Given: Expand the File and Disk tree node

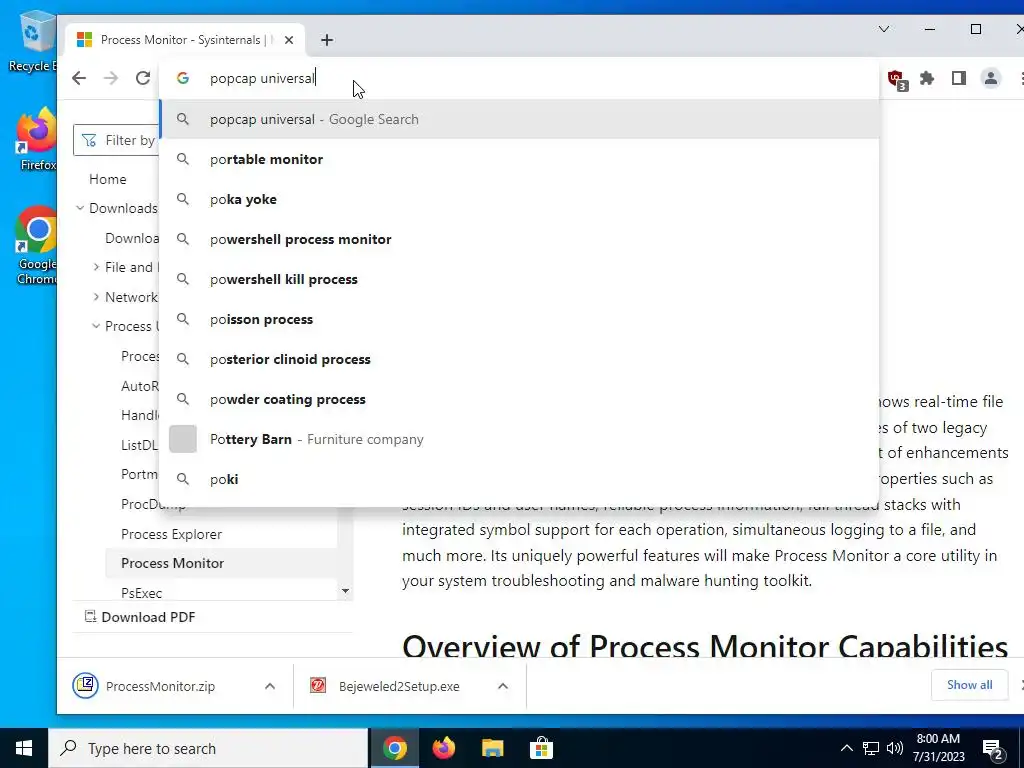Looking at the screenshot, I should click(x=96, y=267).
